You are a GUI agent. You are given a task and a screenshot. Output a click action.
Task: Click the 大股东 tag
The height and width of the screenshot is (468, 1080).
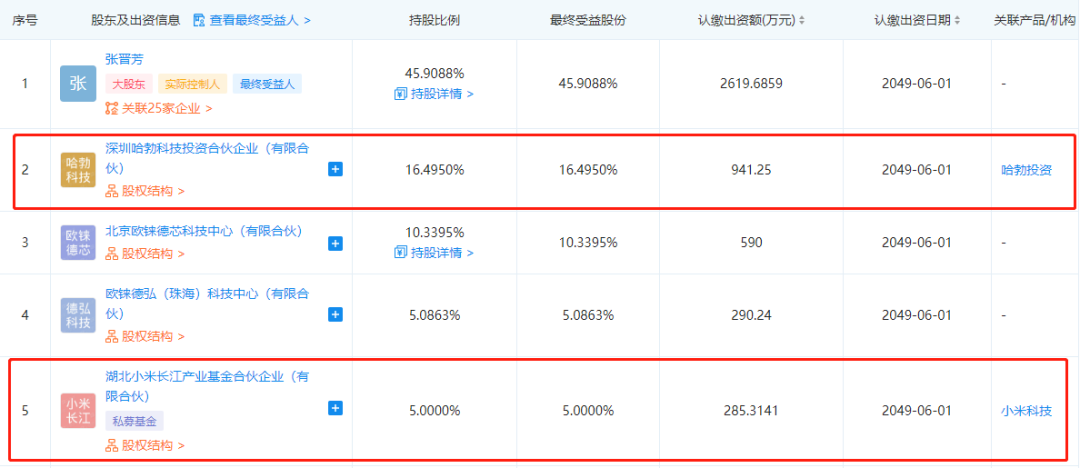pos(129,85)
